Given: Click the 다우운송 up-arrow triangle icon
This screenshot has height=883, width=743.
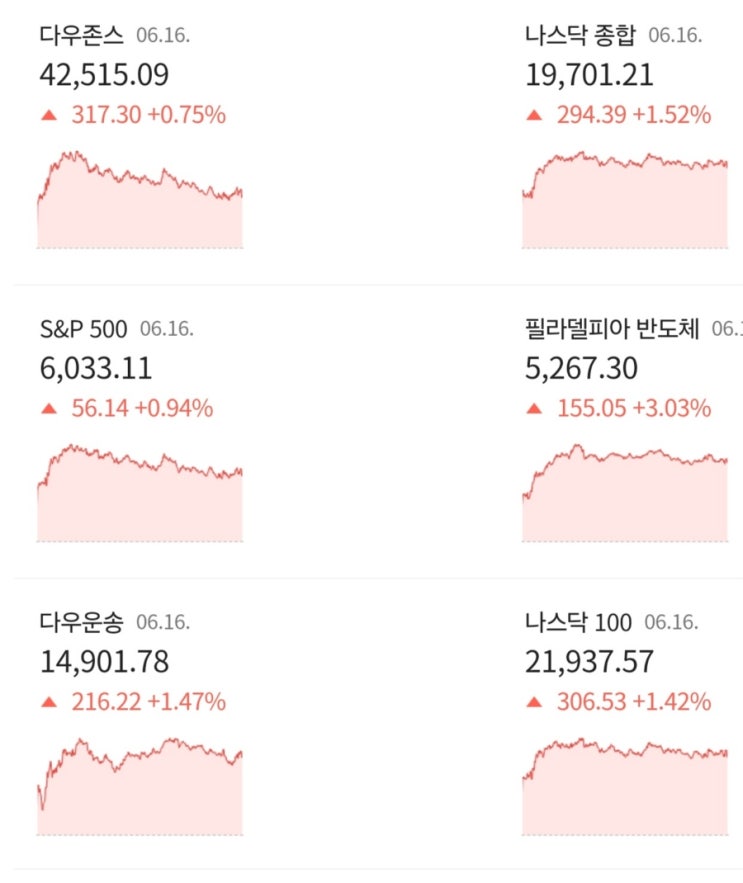Looking at the screenshot, I should point(48,703).
